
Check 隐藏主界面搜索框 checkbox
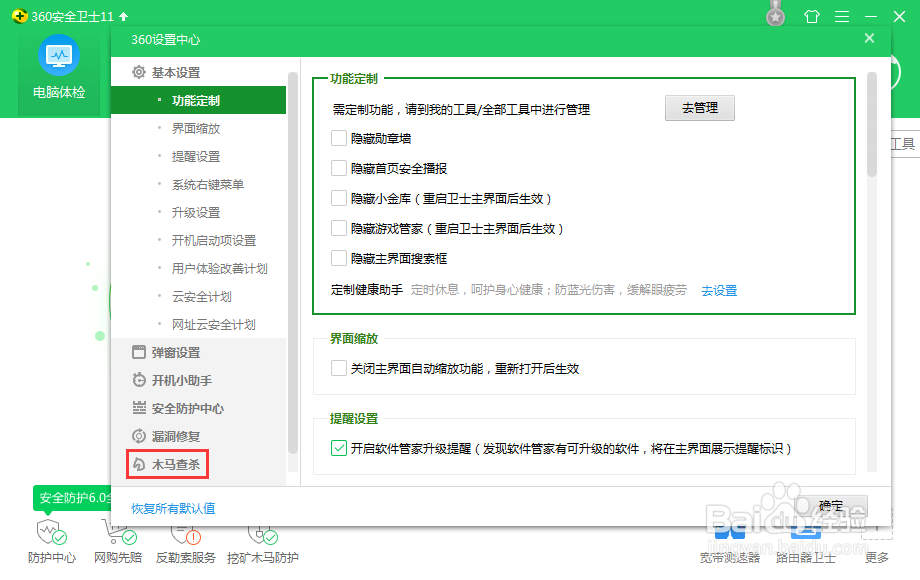coord(339,257)
